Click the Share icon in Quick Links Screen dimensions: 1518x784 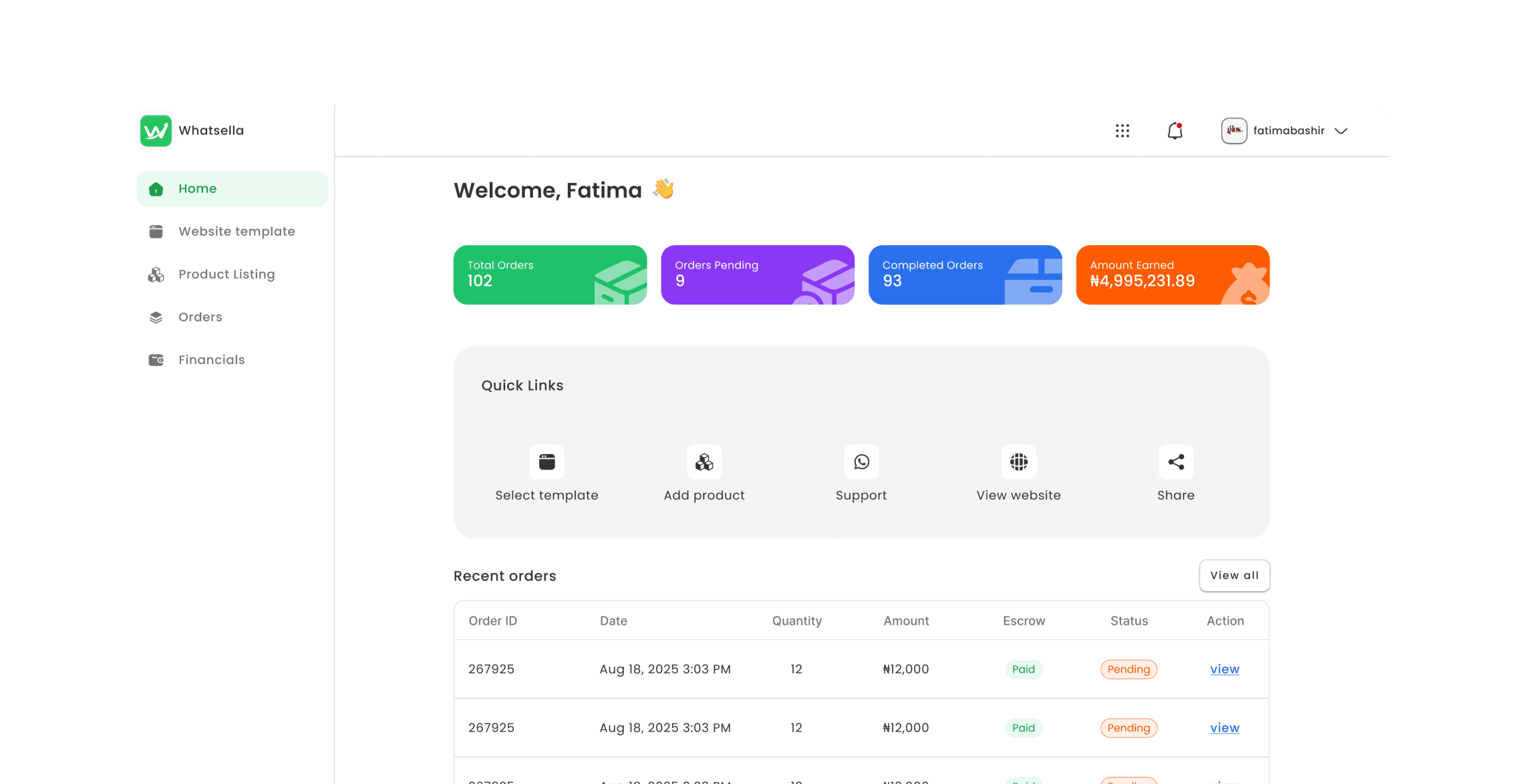pos(1176,462)
